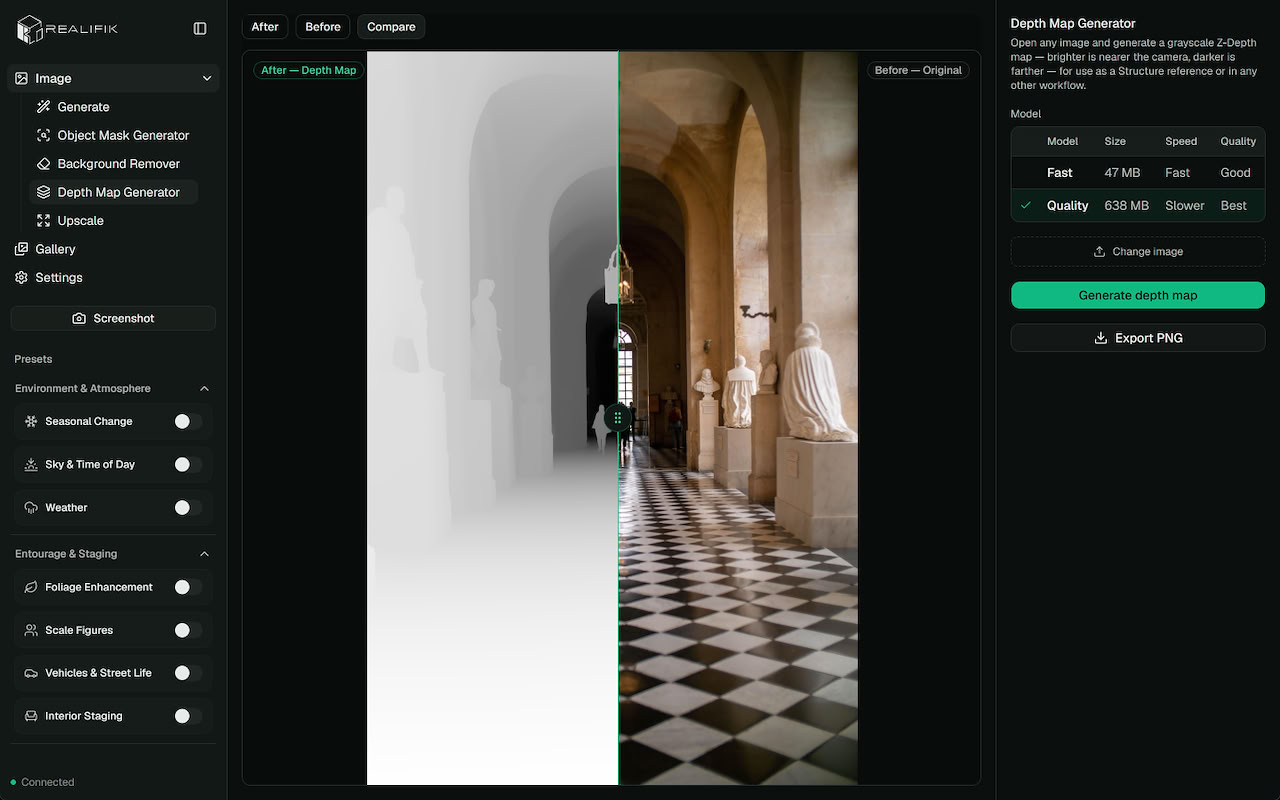Open Object Mask Generator
The height and width of the screenshot is (800, 1280).
coord(112,135)
